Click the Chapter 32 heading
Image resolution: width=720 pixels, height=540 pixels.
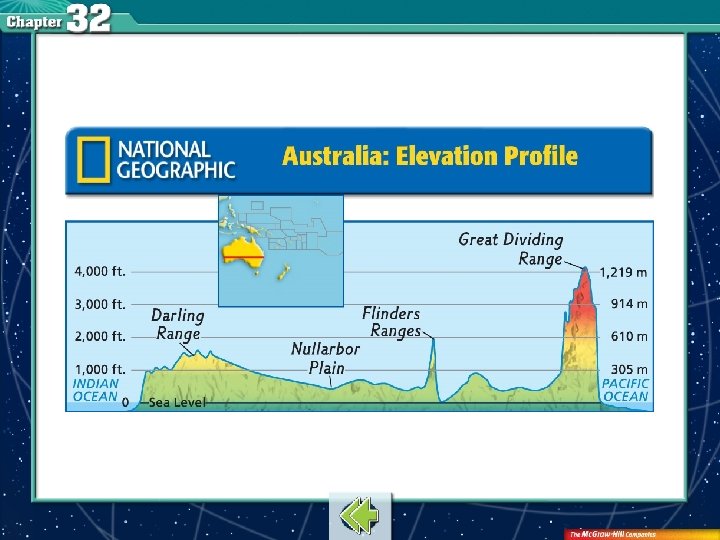(58, 19)
